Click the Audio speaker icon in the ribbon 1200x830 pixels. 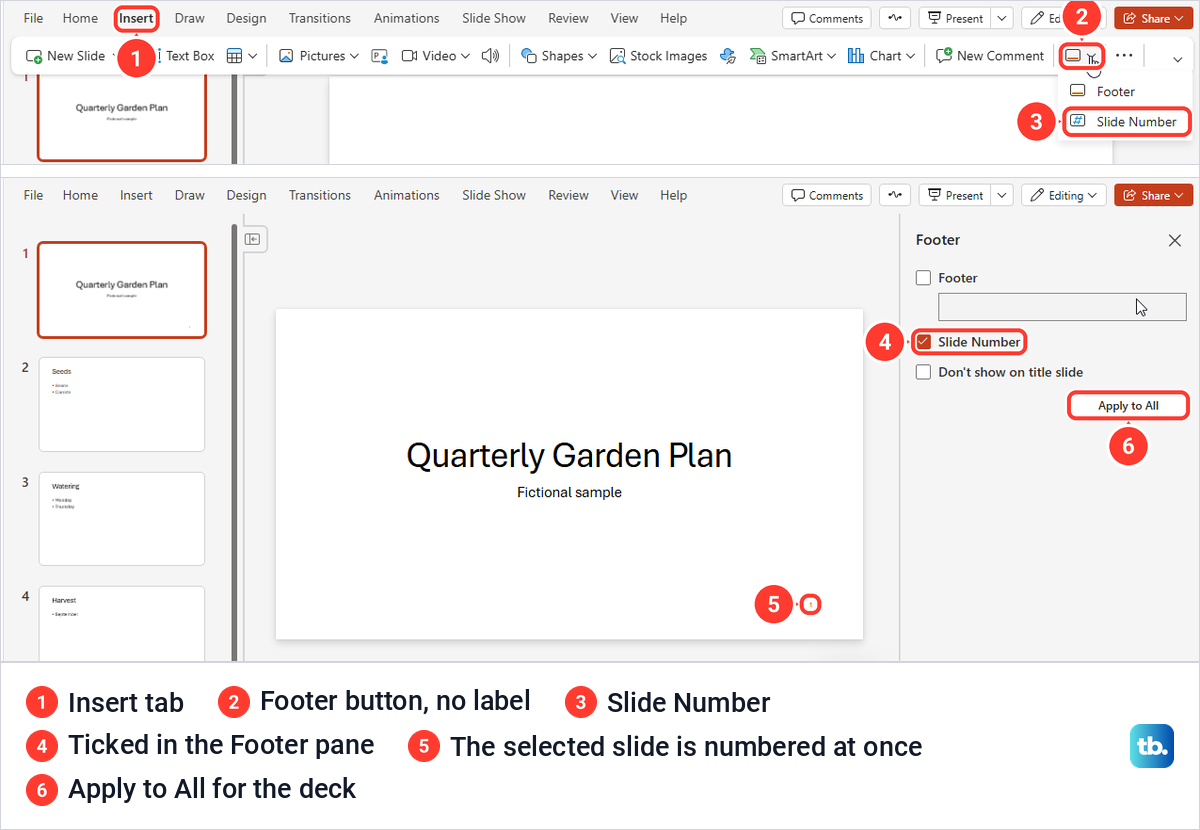490,56
